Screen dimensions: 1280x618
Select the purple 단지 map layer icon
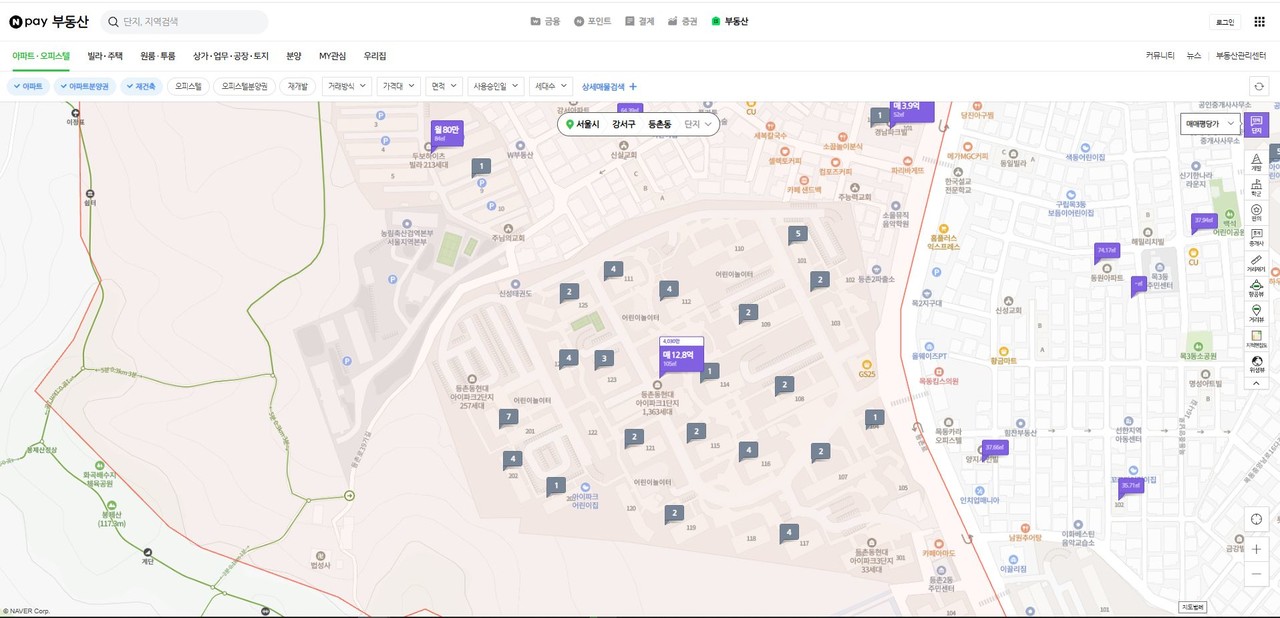pyautogui.click(x=1257, y=125)
